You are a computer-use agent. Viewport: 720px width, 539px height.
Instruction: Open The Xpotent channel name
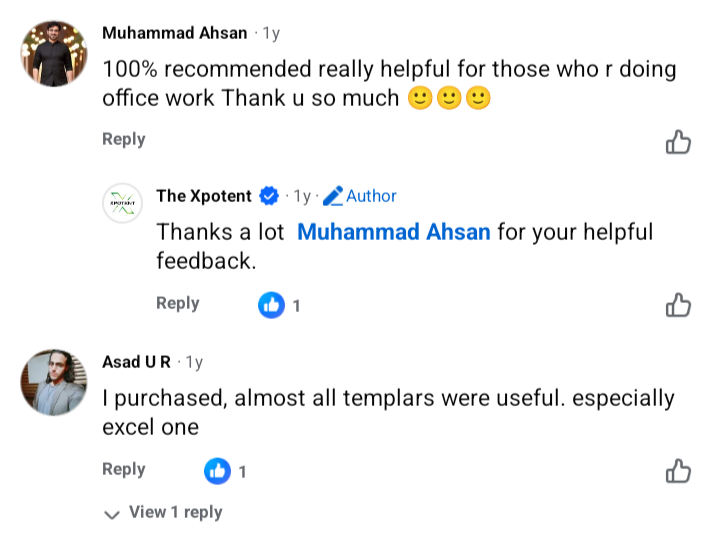click(x=204, y=196)
